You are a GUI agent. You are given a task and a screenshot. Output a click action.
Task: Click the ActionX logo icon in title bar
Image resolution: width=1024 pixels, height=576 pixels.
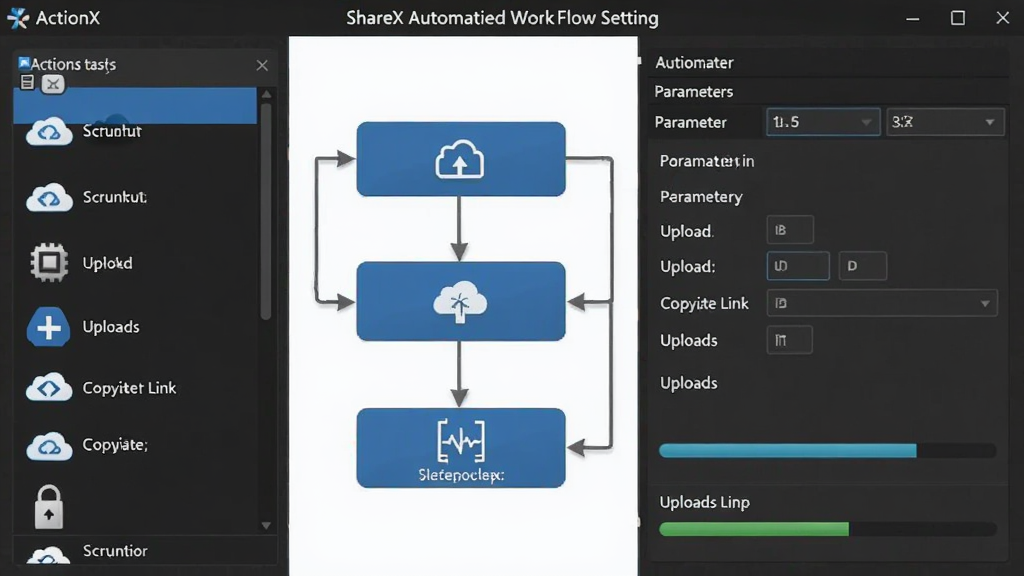coord(18,18)
